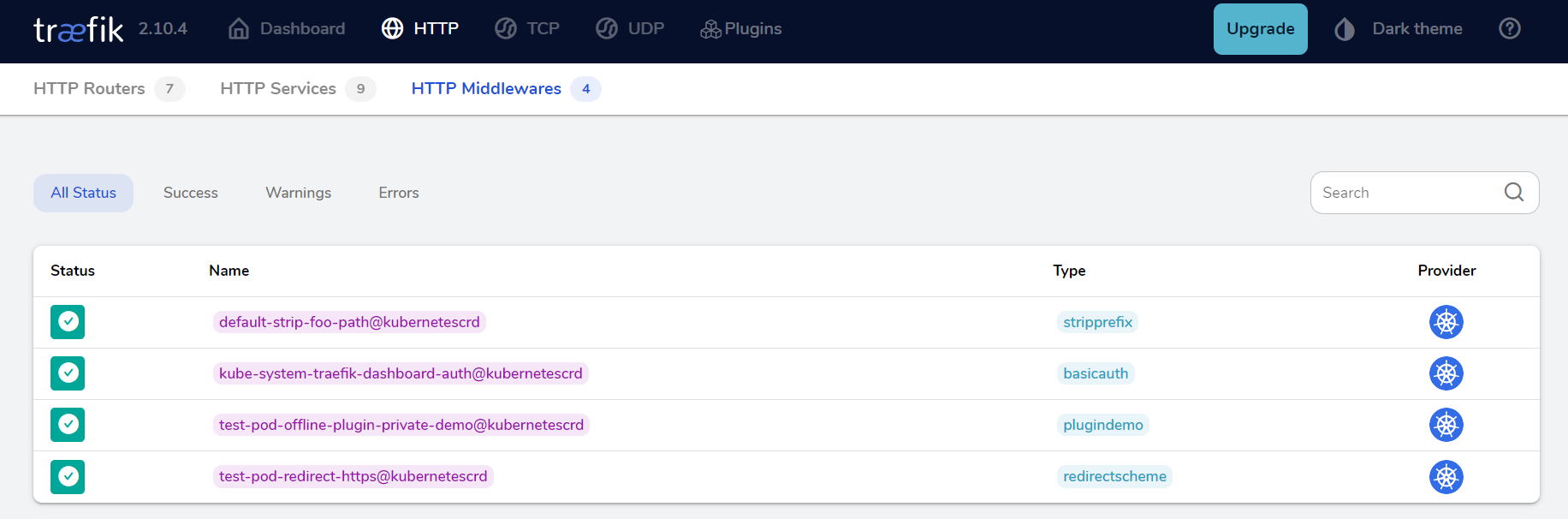Click Kubernetes provider icon in plugindemo row
The image size is (1568, 519).
click(1446, 425)
